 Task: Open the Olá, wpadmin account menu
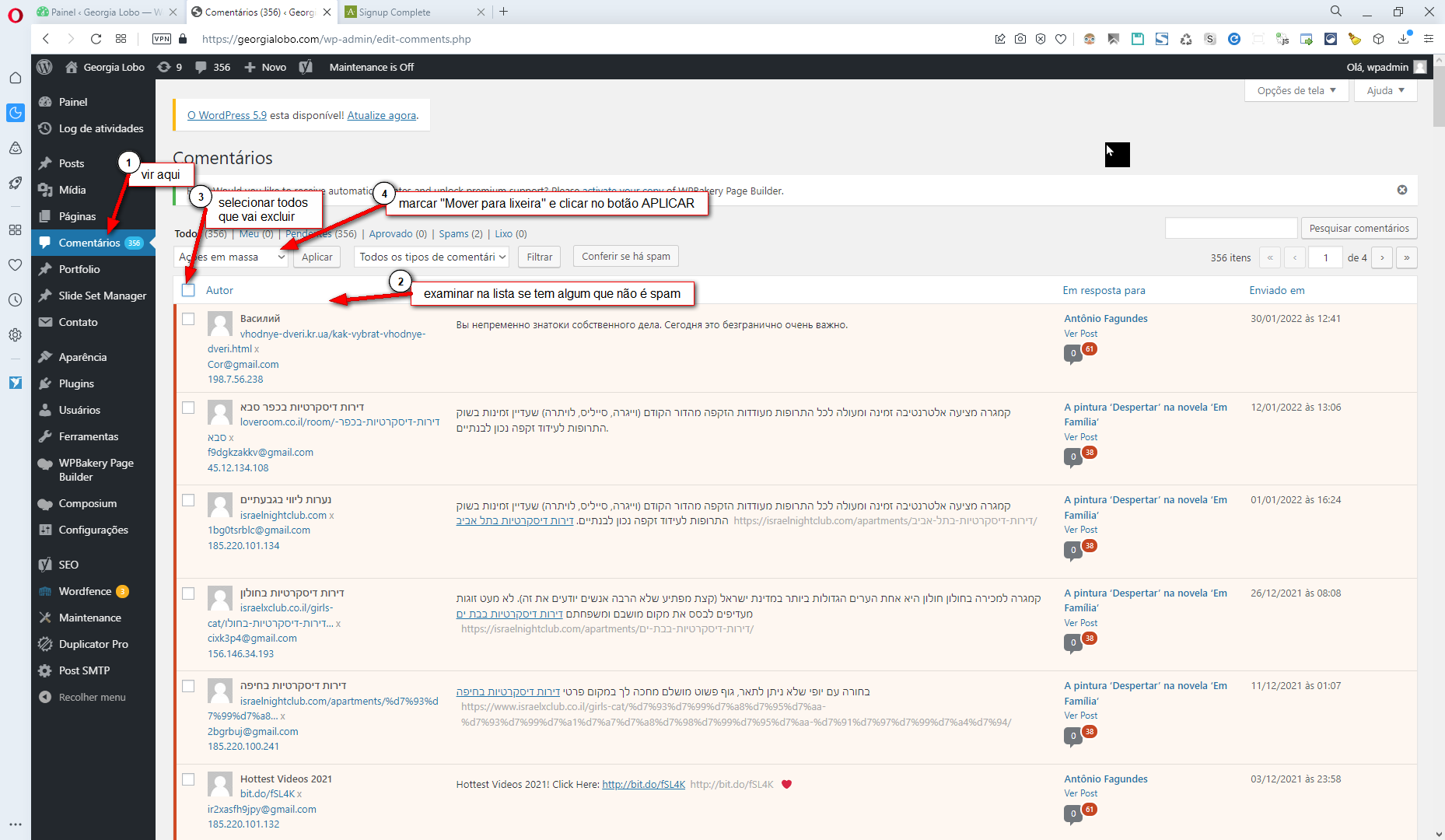1387,67
